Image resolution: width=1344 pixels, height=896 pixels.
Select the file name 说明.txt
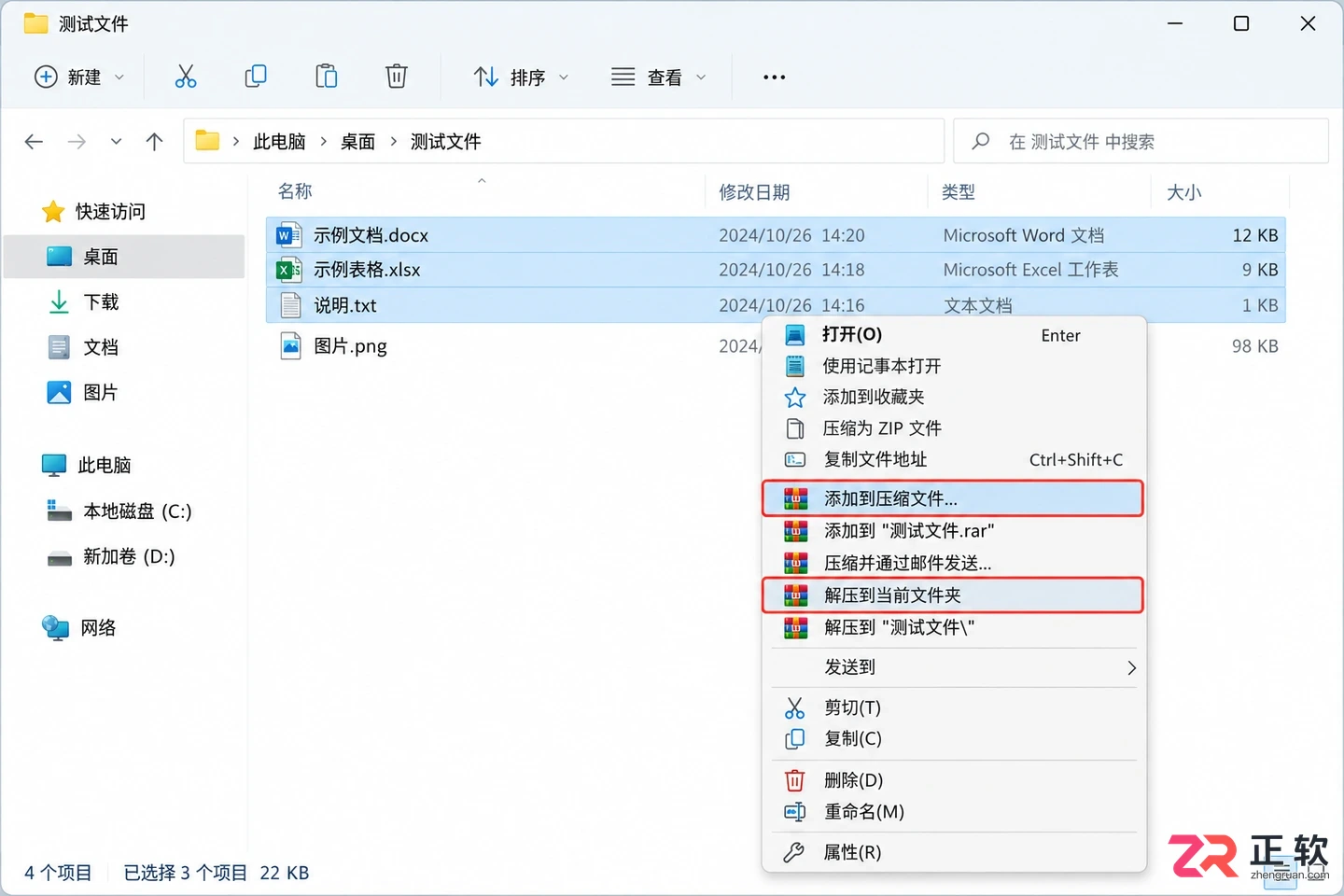[x=345, y=305]
